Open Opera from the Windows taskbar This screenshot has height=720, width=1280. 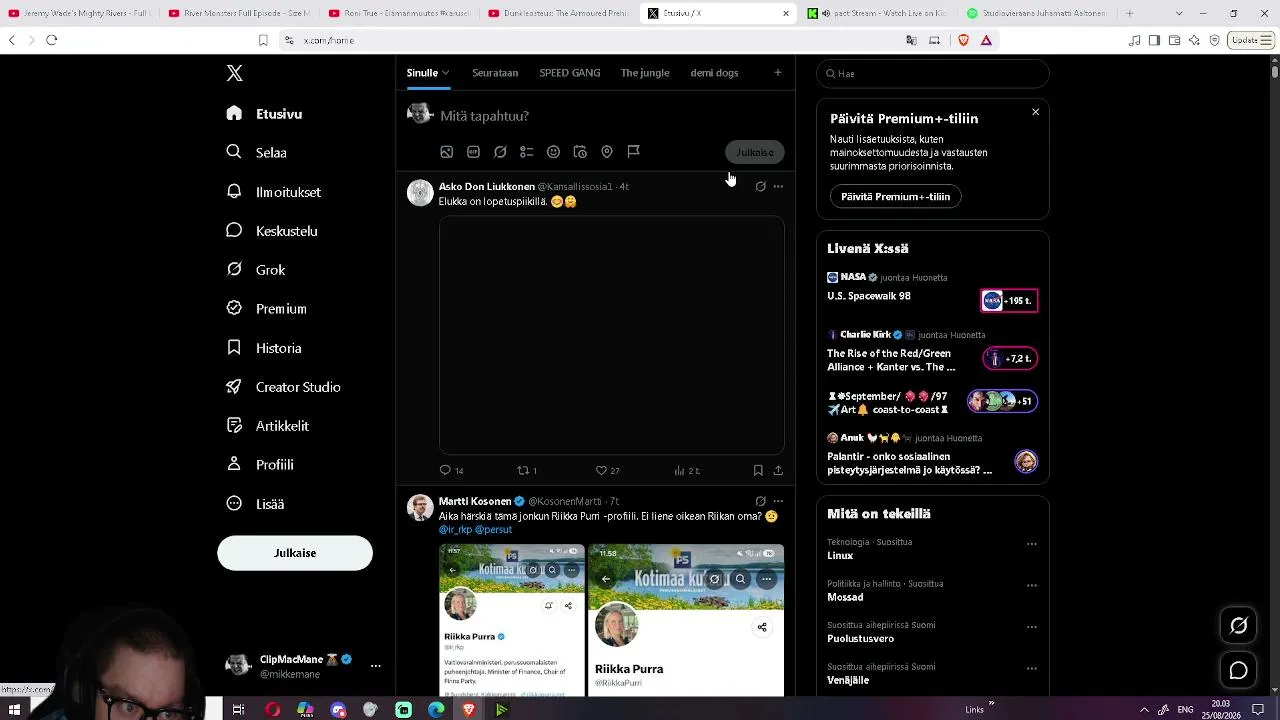[272, 710]
